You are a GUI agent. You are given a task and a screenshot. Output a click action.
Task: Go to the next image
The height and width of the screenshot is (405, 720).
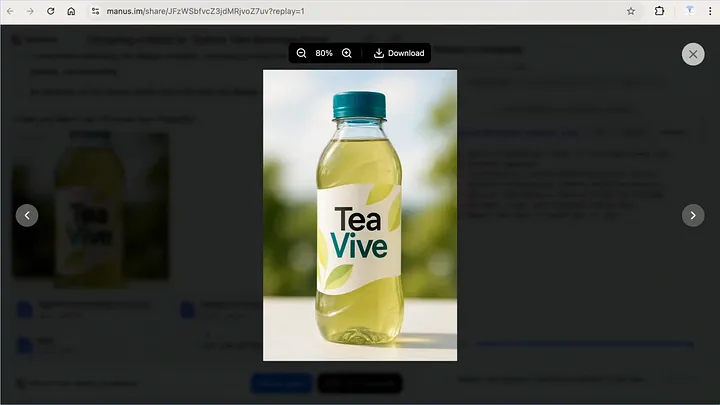pos(693,215)
